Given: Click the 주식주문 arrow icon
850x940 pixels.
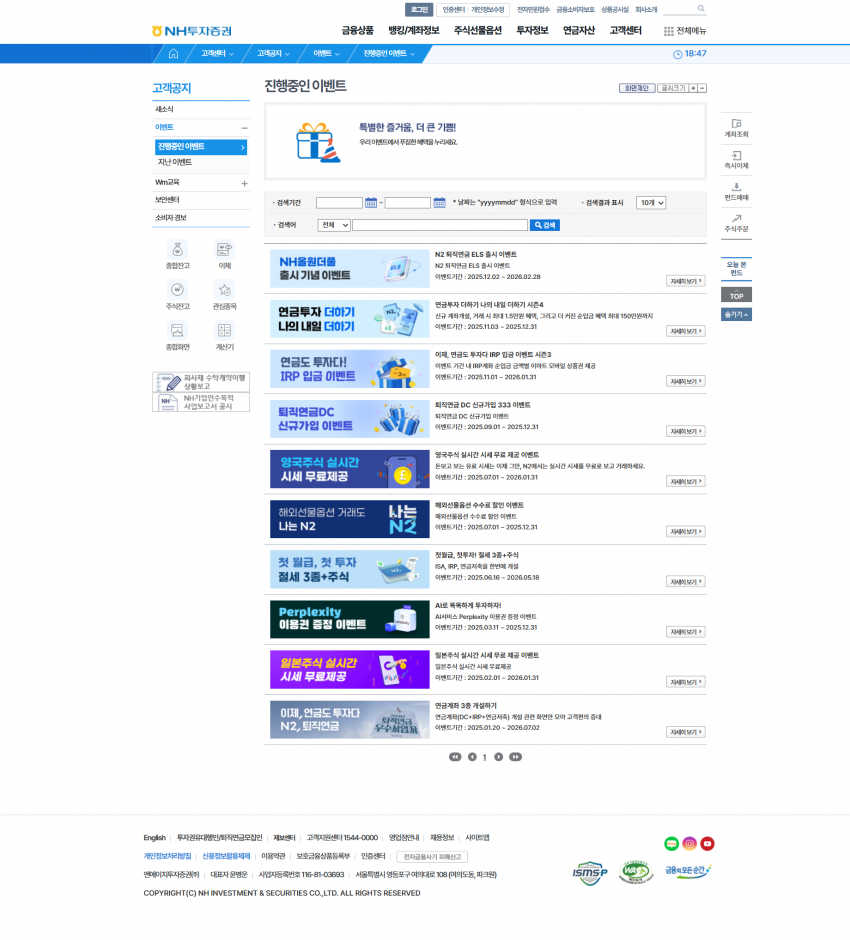Looking at the screenshot, I should tap(736, 221).
